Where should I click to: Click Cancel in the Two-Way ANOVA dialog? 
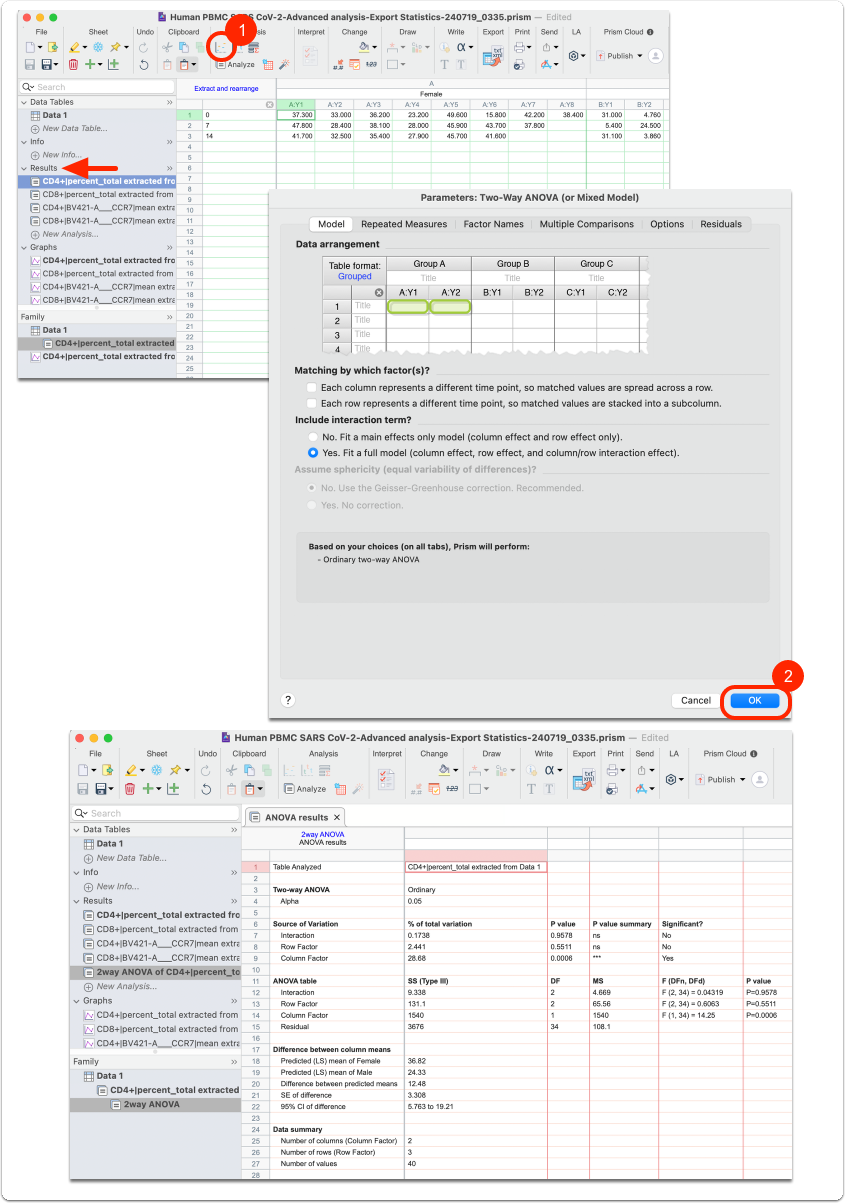(695, 700)
